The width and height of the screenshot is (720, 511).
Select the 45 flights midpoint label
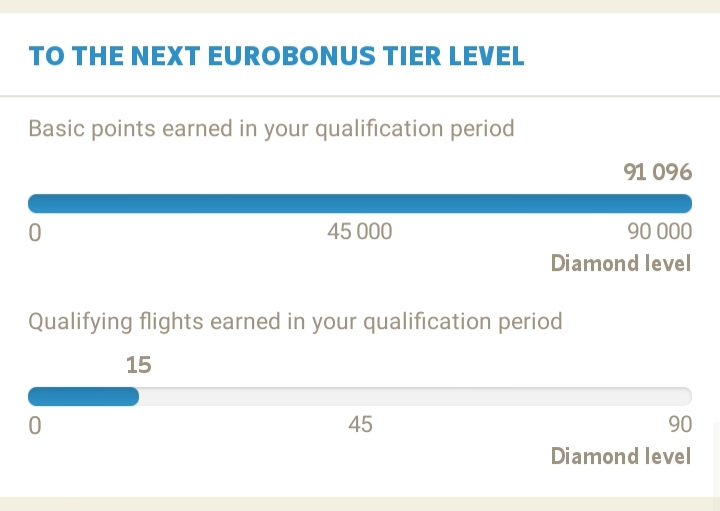pos(360,425)
